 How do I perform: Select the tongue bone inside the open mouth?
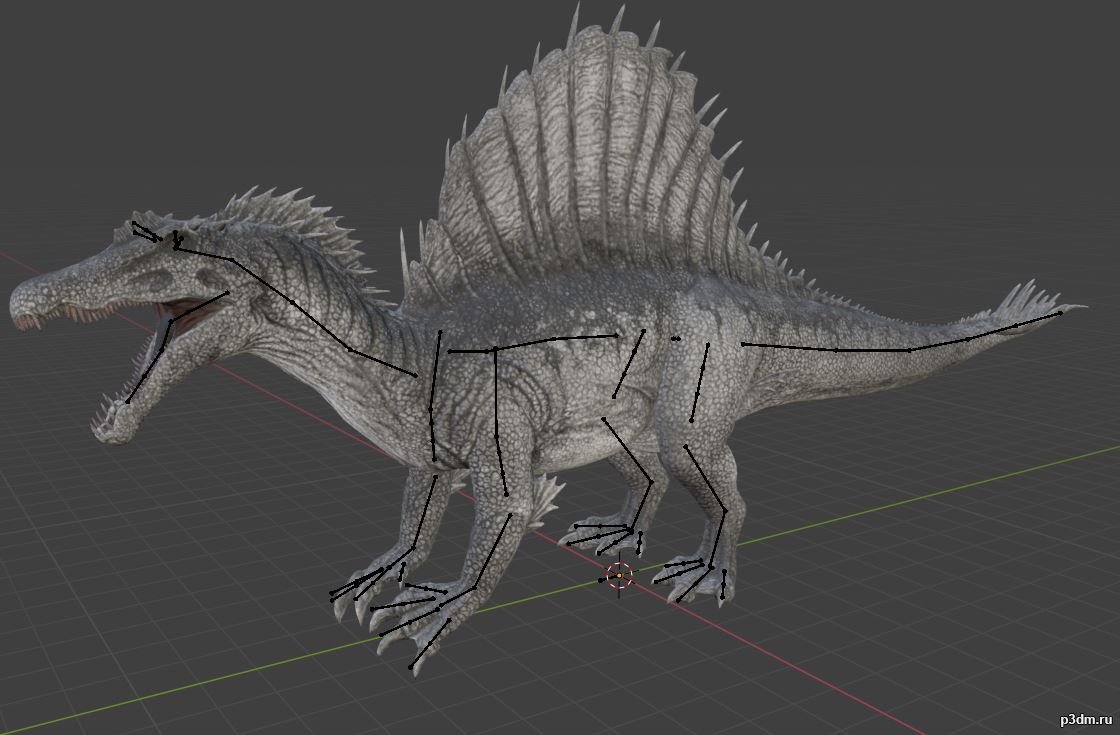click(x=200, y=306)
